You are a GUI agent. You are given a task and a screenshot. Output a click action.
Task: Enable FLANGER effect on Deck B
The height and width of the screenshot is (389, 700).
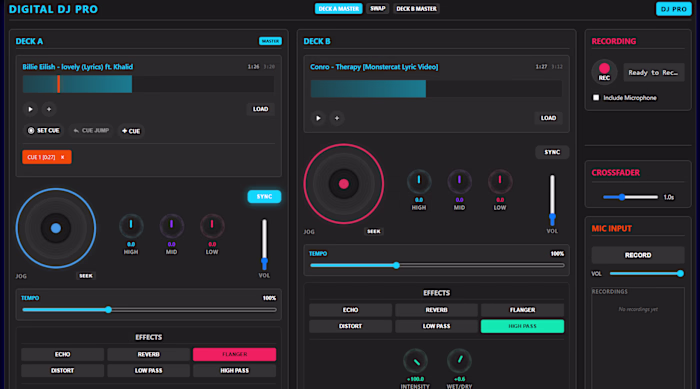pos(522,310)
